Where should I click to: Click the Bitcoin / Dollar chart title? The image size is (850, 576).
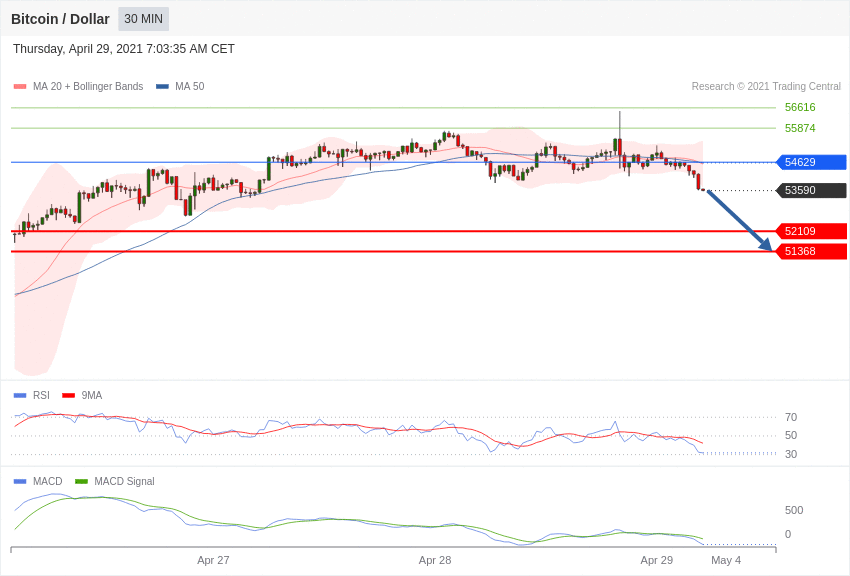(60, 19)
